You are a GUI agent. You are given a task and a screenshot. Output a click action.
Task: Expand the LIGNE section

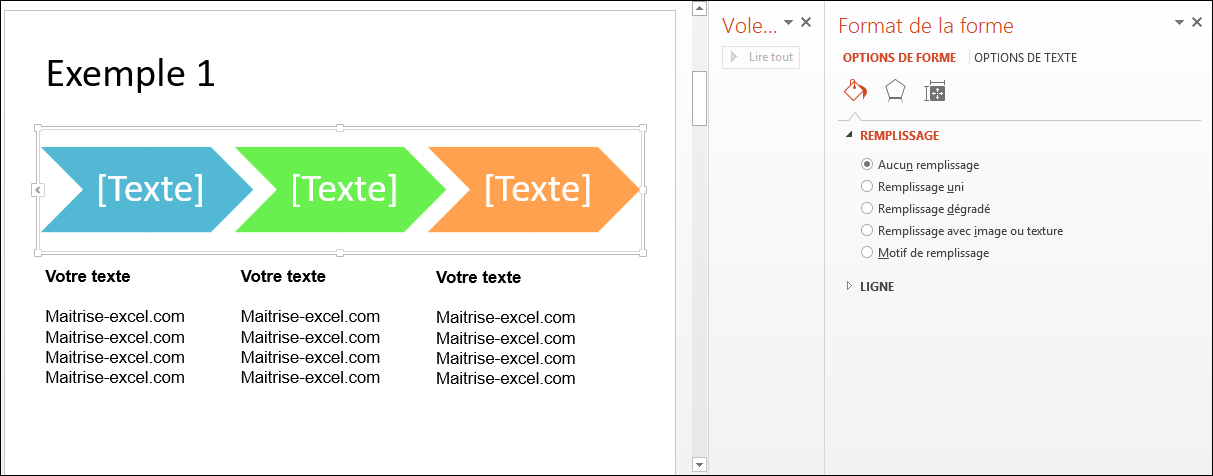[x=849, y=286]
